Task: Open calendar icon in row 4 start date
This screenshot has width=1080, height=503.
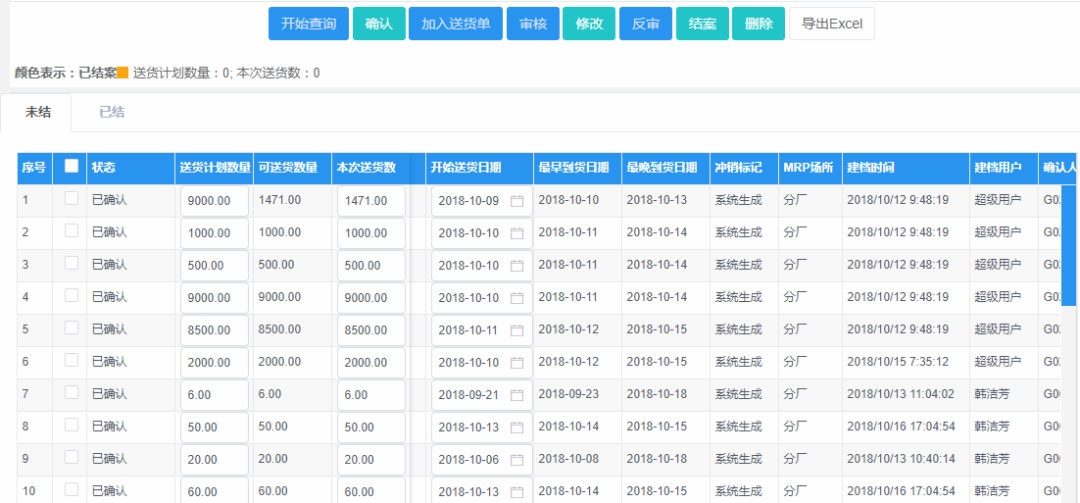Action: pyautogui.click(x=517, y=298)
